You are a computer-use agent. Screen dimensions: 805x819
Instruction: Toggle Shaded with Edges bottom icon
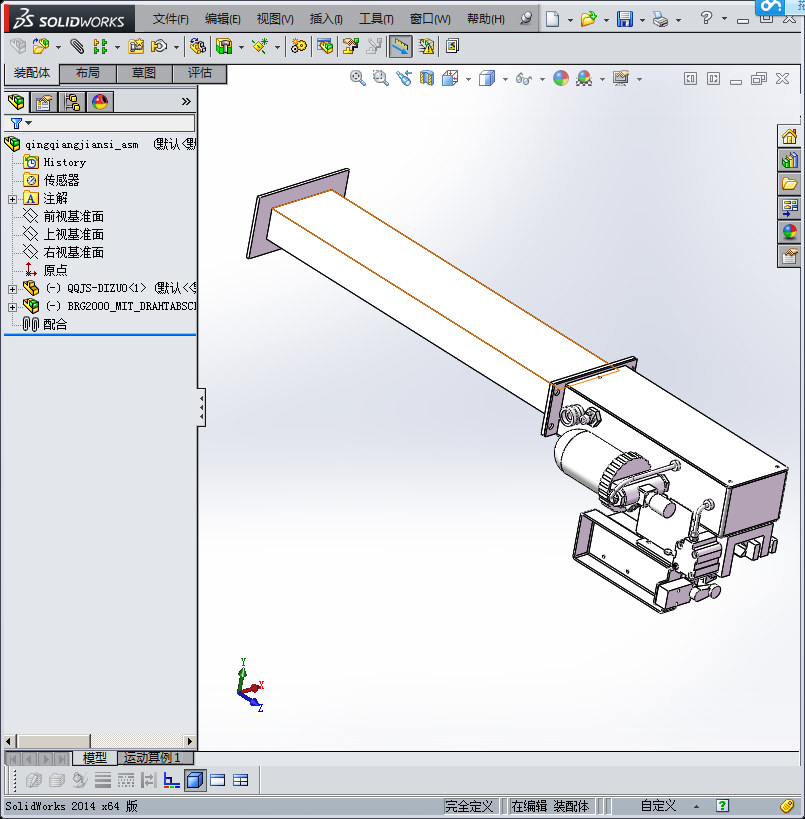tap(195, 781)
